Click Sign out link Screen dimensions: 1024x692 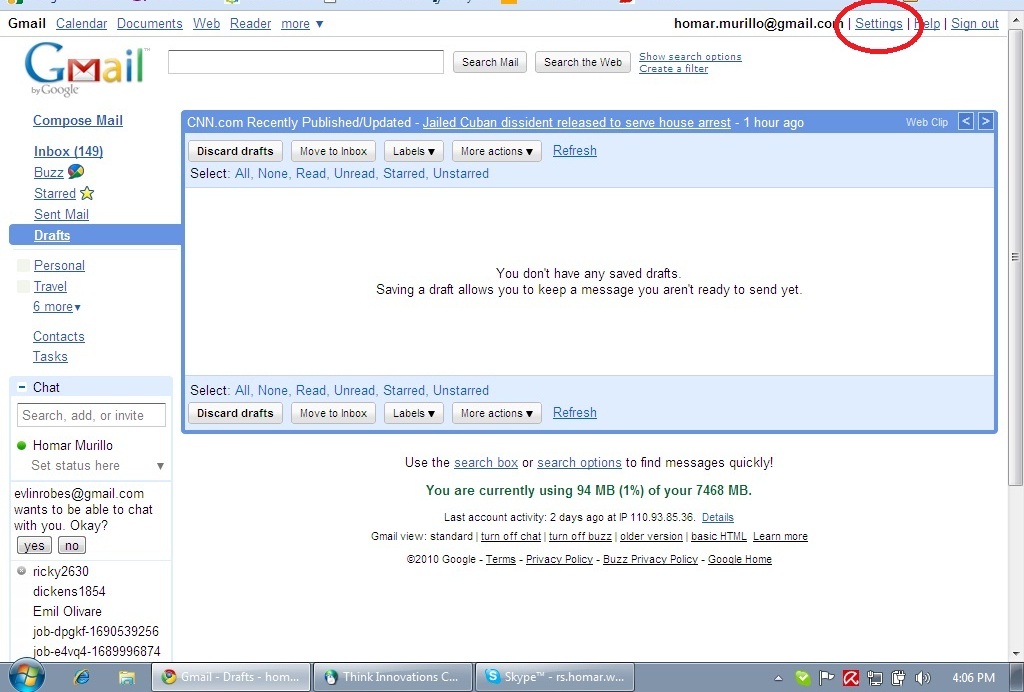[974, 24]
